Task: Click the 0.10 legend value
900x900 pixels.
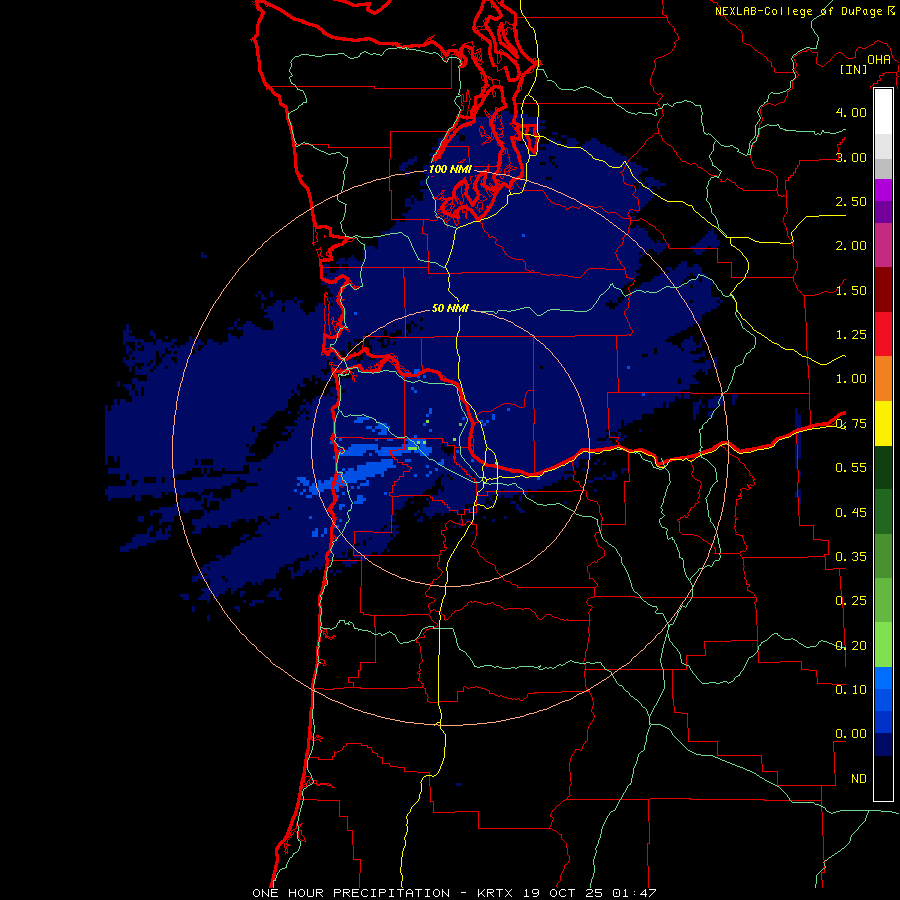Action: 851,690
